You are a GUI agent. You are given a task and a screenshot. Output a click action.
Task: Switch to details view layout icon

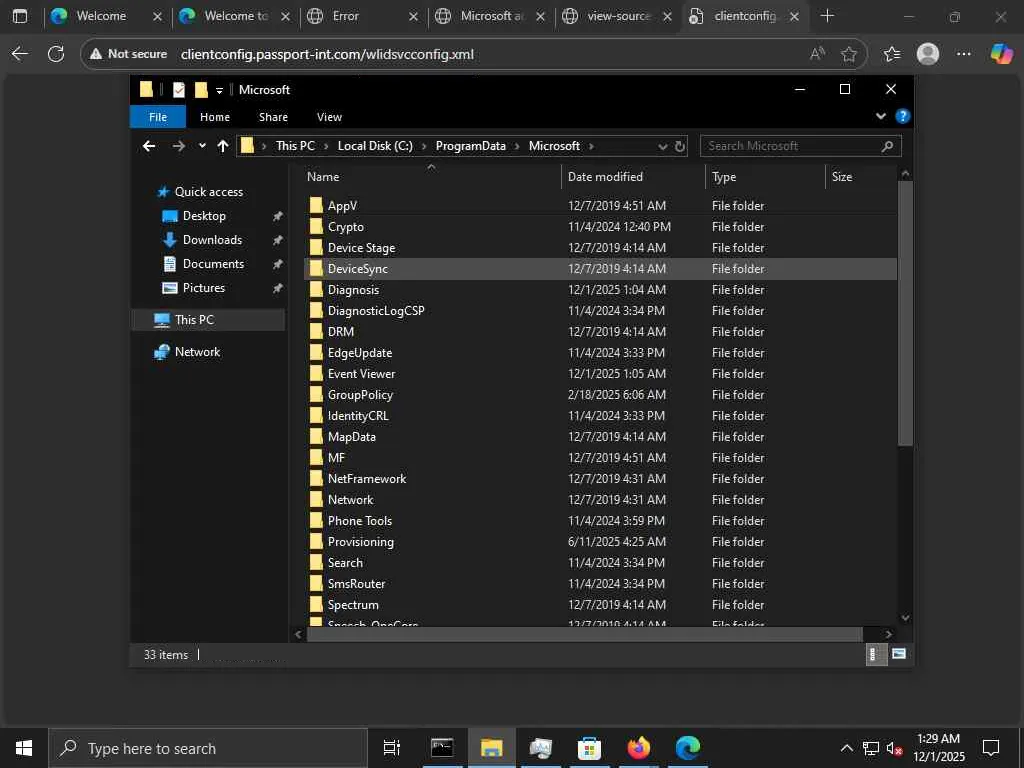pos(875,654)
